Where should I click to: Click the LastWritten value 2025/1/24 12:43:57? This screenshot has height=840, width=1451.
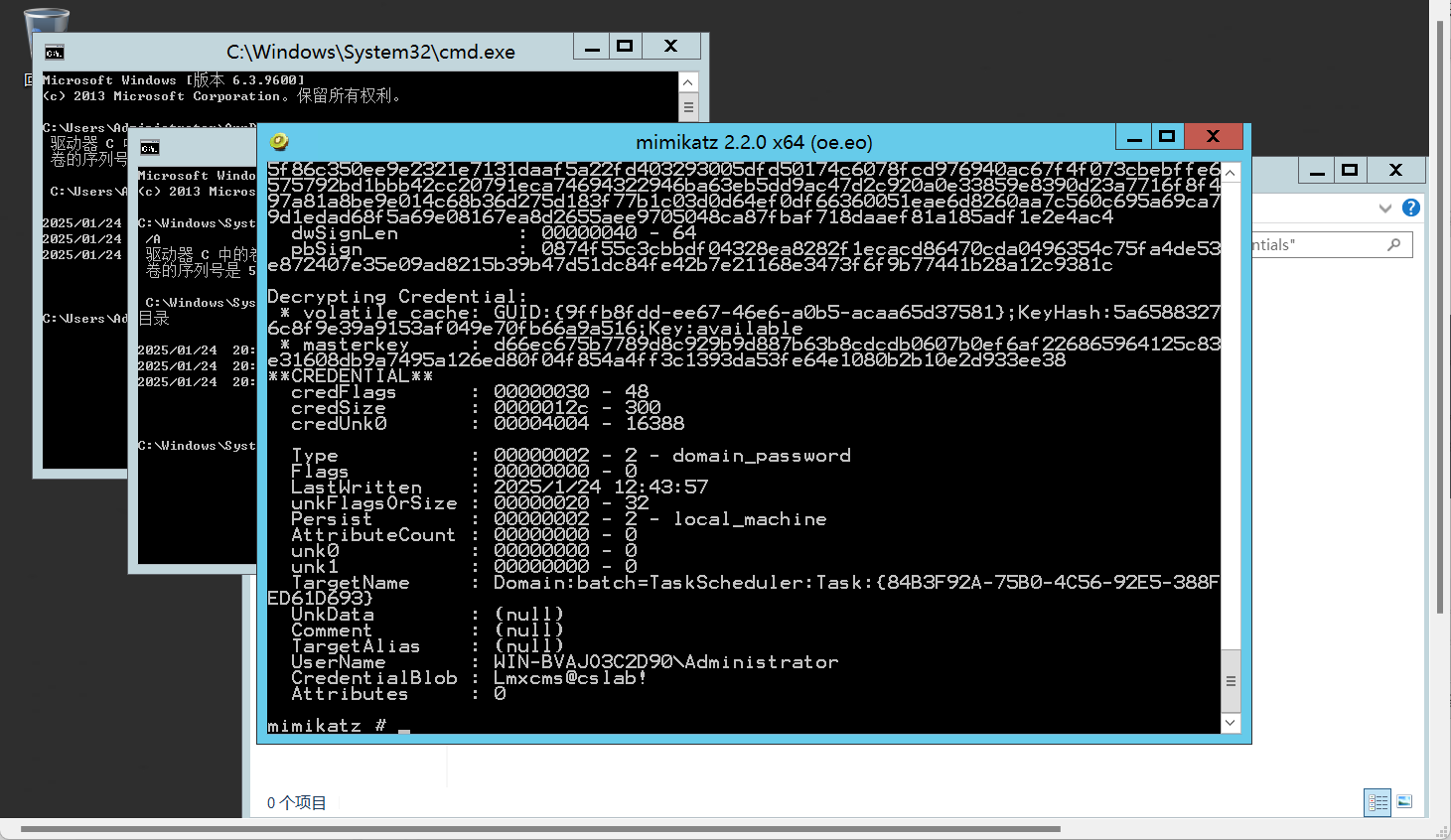click(x=601, y=488)
